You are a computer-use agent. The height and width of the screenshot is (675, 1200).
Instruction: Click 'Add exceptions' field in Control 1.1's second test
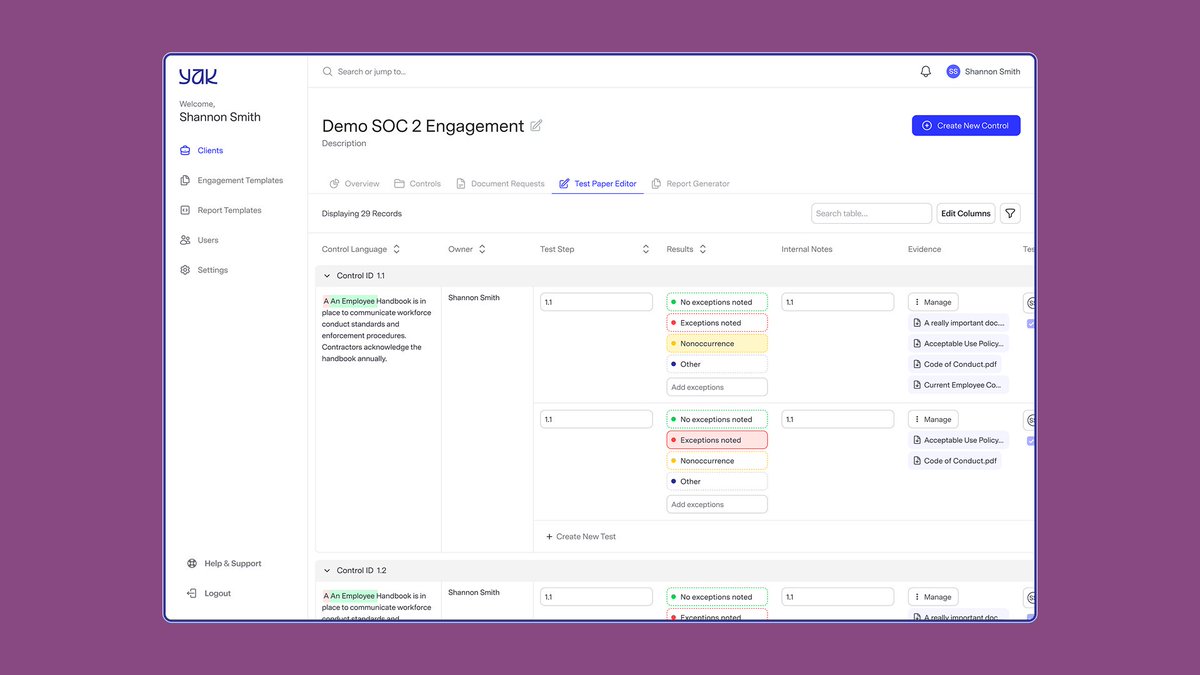pos(717,505)
